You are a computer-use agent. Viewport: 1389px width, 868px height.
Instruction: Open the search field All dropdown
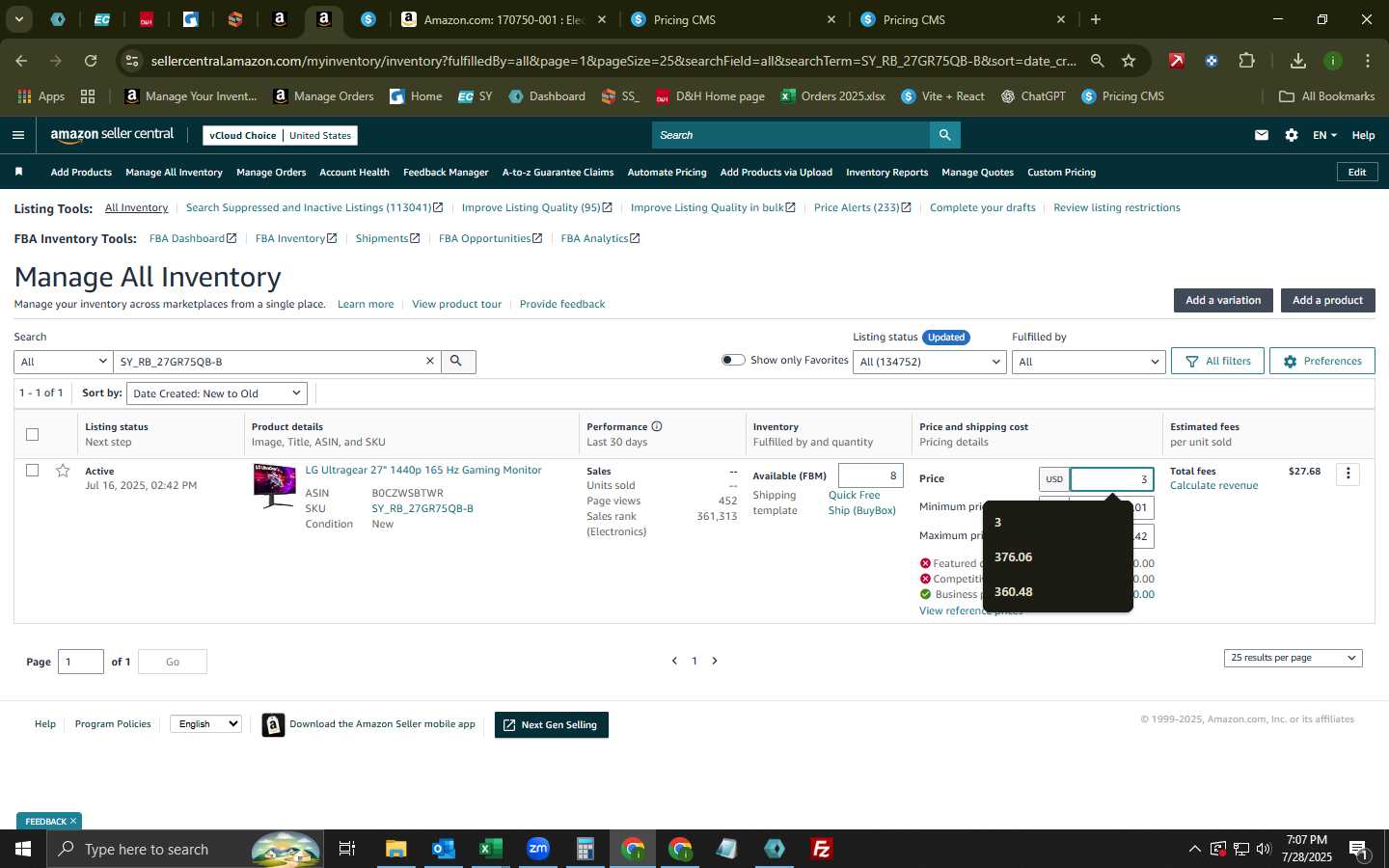click(63, 362)
